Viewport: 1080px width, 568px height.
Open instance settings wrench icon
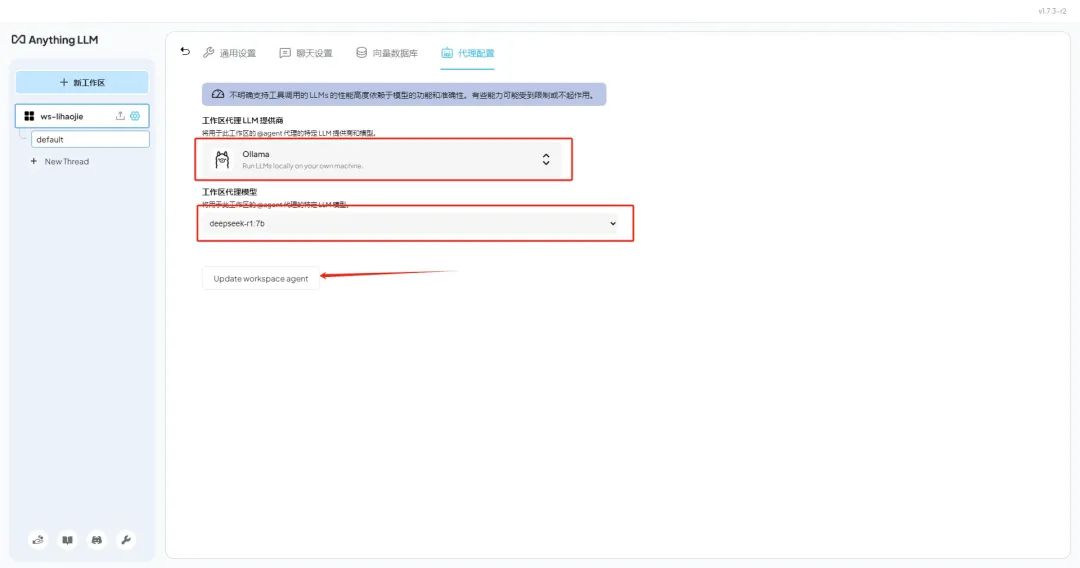[x=126, y=540]
